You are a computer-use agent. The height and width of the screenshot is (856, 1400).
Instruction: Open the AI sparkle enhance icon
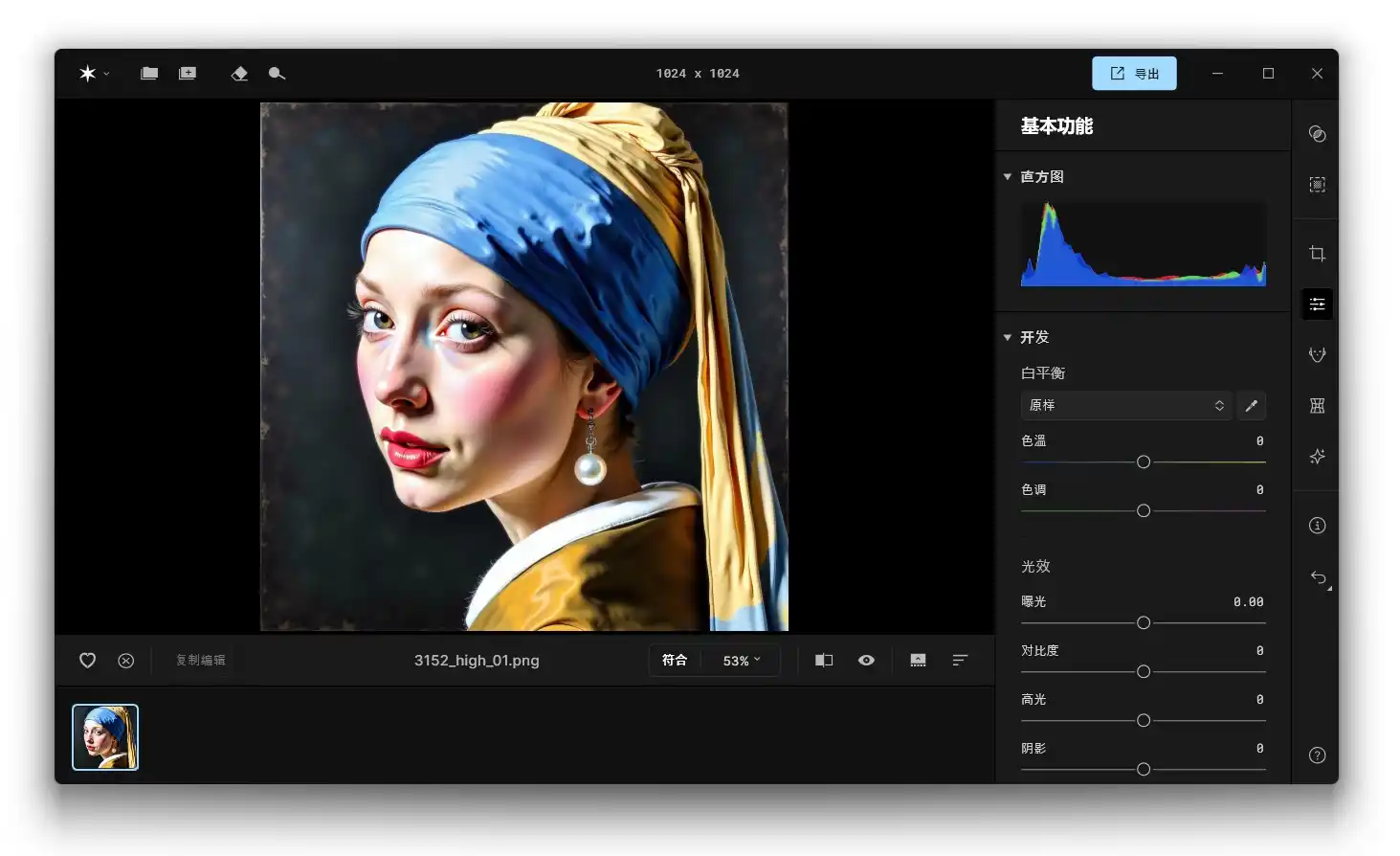coord(1317,457)
